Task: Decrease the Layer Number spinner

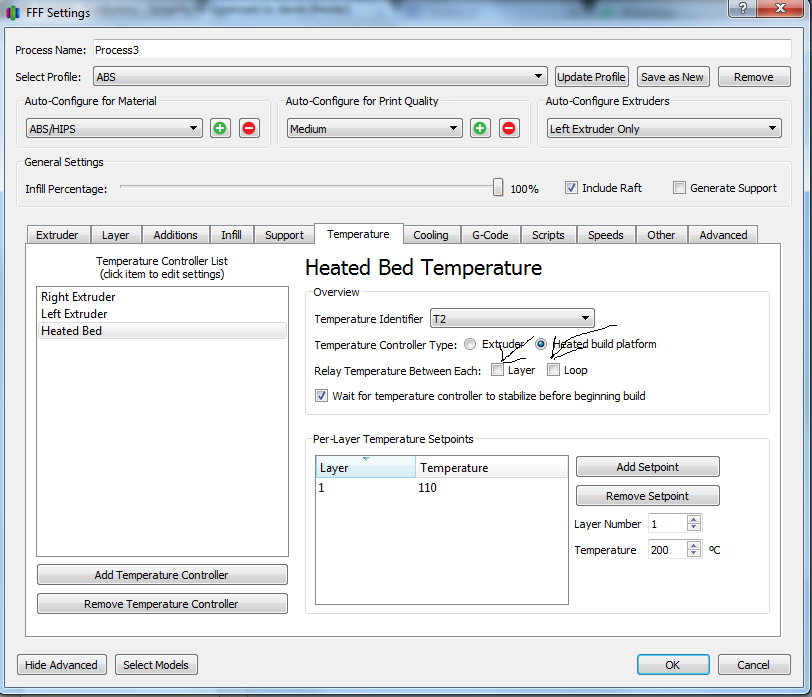Action: (x=693, y=527)
